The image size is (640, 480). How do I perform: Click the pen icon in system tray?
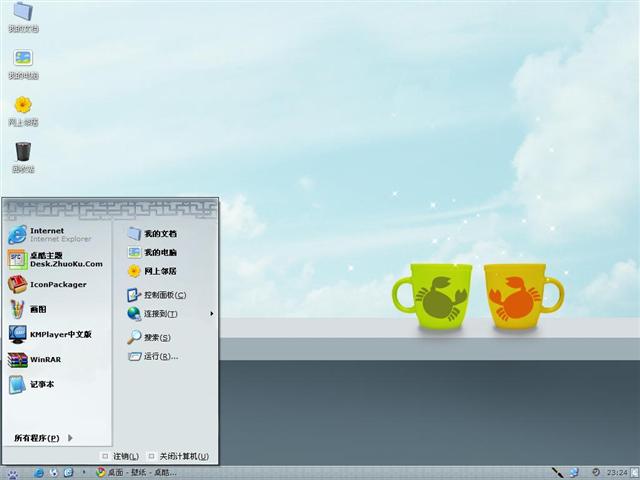coord(558,473)
